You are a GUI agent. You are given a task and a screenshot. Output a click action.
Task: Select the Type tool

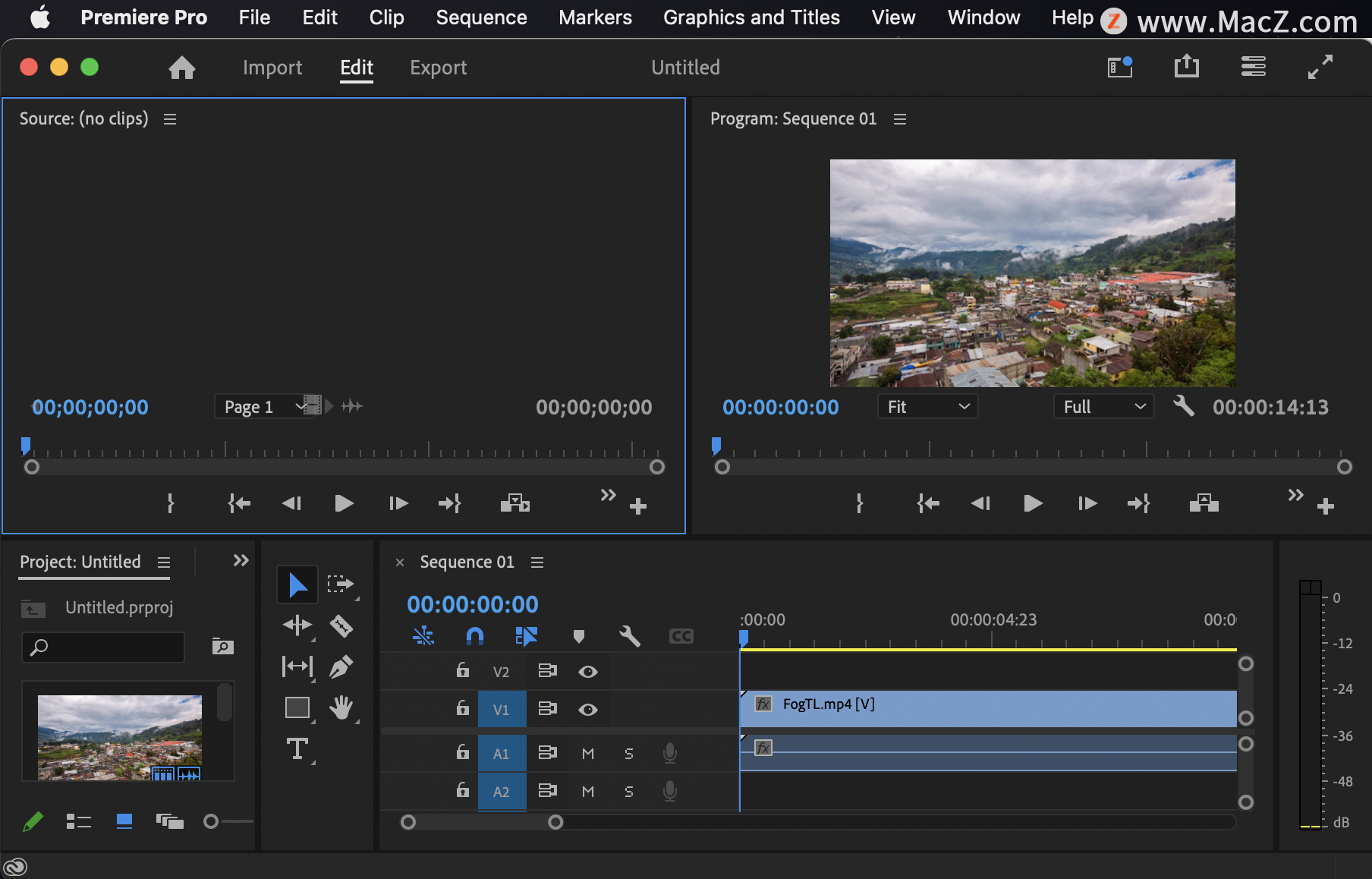click(x=297, y=749)
